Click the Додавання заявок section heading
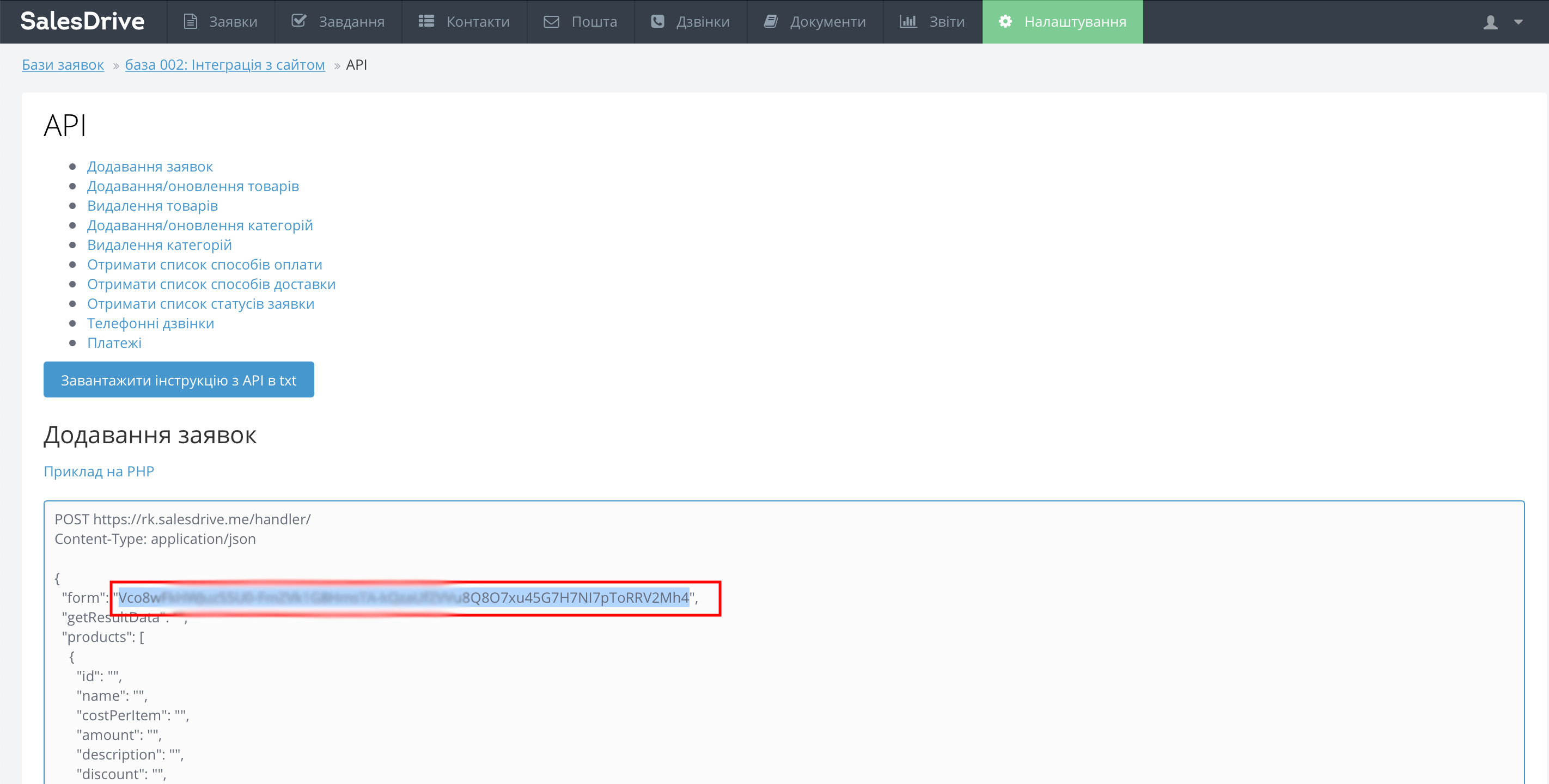Image resolution: width=1549 pixels, height=784 pixels. [150, 436]
